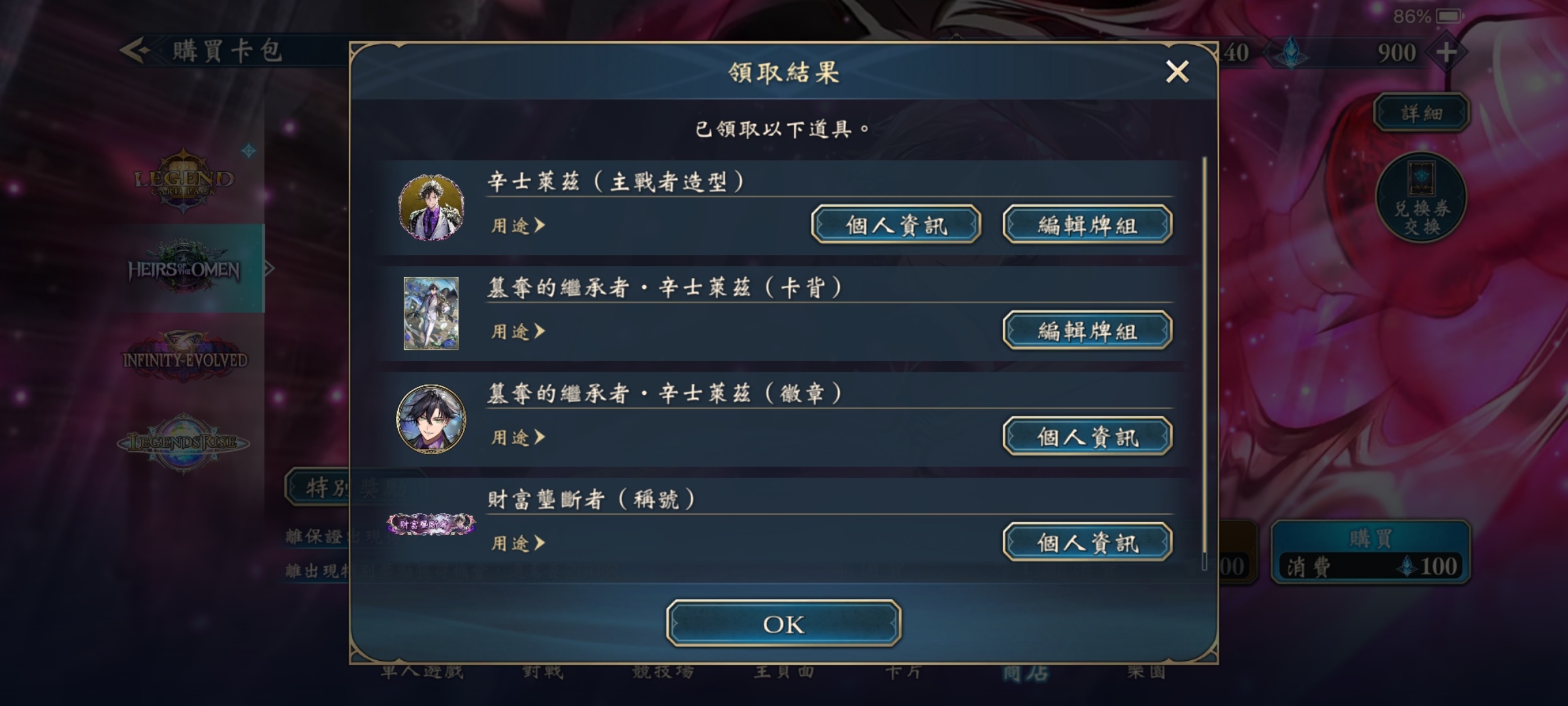This screenshot has height=706, width=1568.
Task: Tap the 辛士萊茲 leader skin portrait icon
Action: 431,207
